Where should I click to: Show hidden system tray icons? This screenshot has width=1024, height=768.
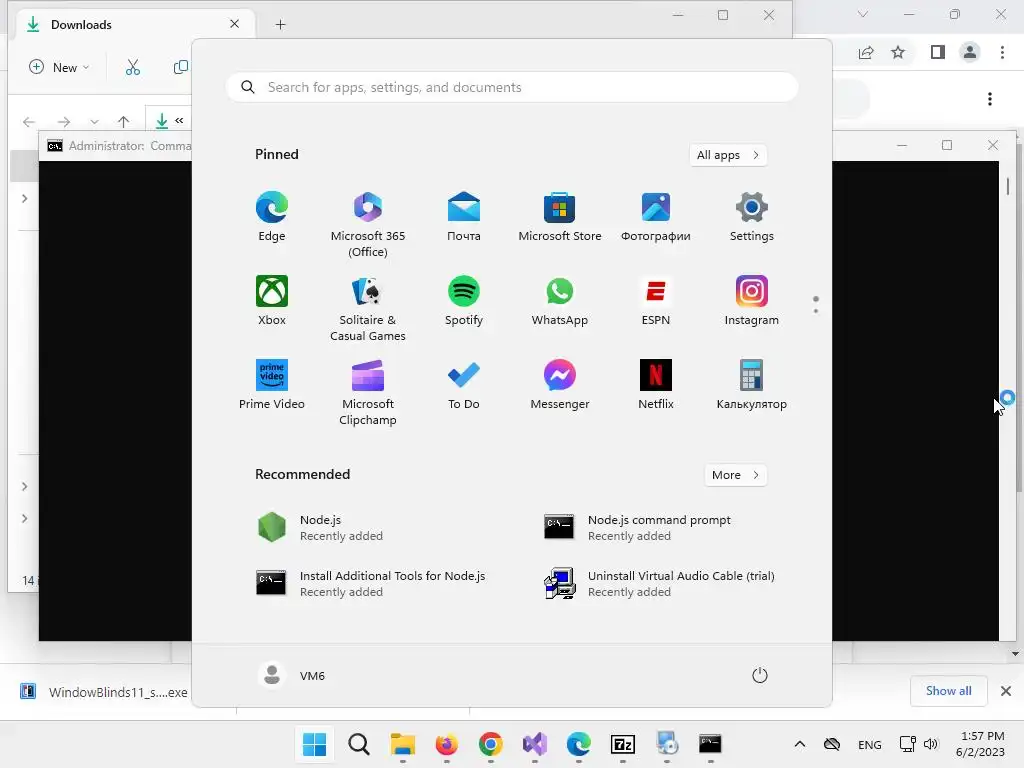pos(799,744)
